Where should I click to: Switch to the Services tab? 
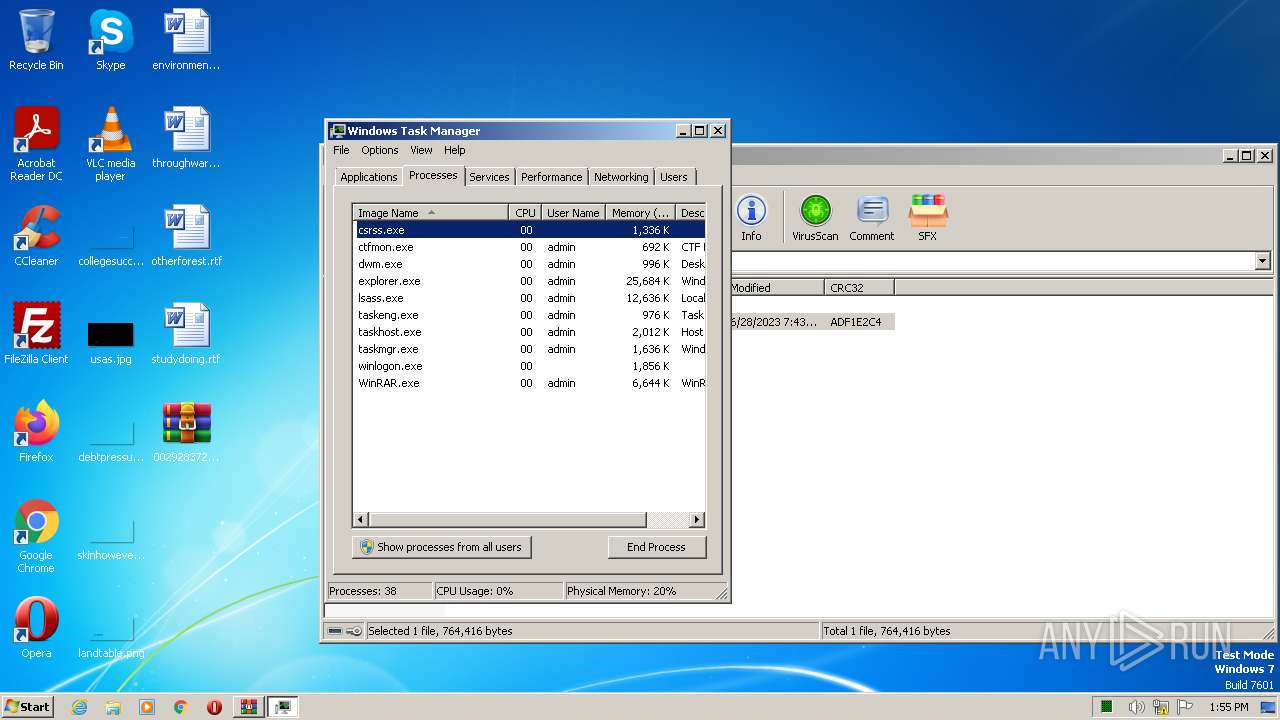point(489,177)
